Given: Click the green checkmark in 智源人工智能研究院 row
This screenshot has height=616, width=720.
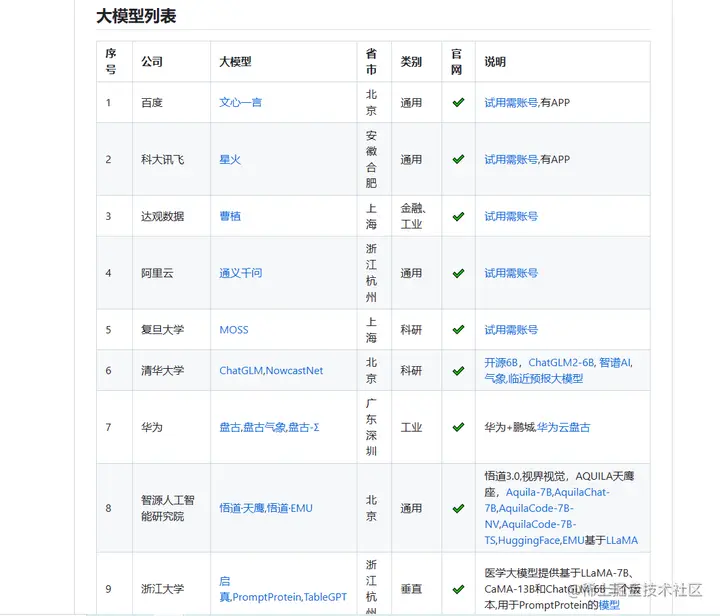Looking at the screenshot, I should (458, 508).
